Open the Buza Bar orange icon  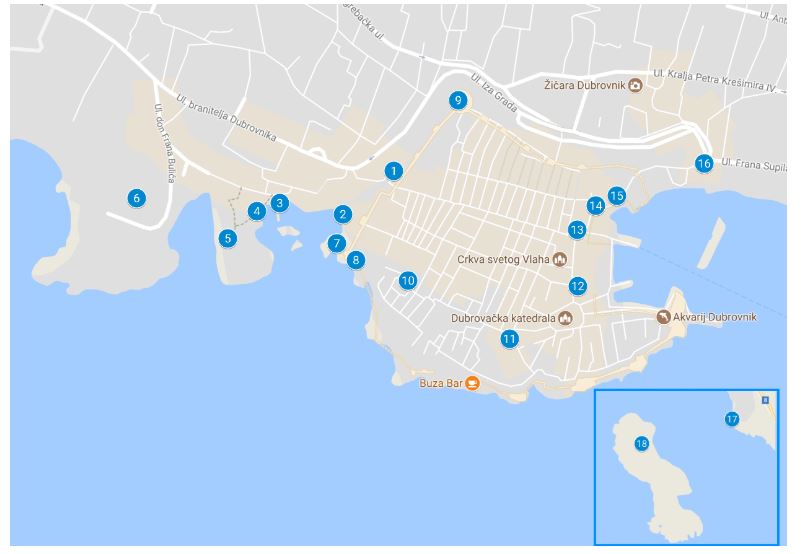(473, 383)
